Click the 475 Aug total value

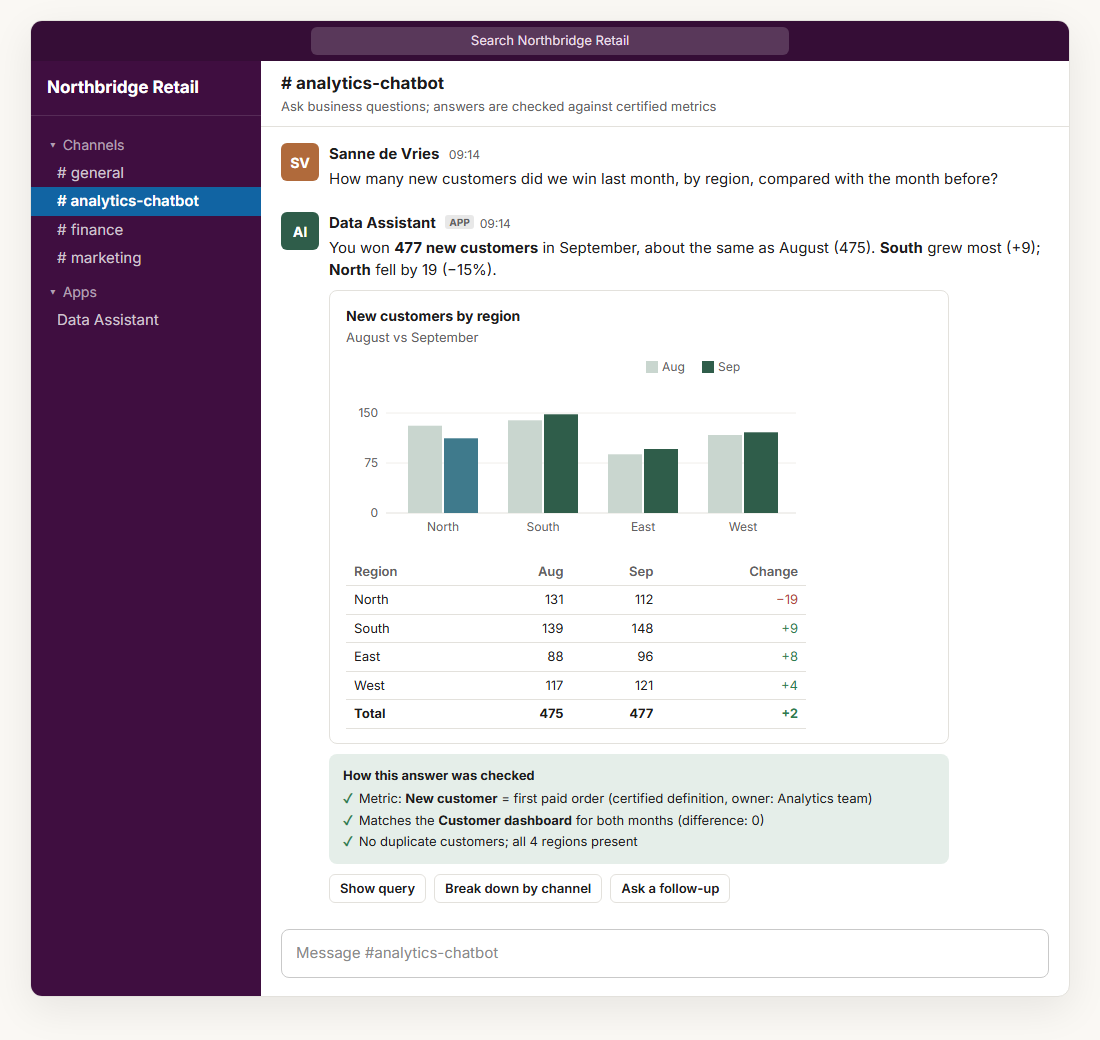pyautogui.click(x=551, y=713)
